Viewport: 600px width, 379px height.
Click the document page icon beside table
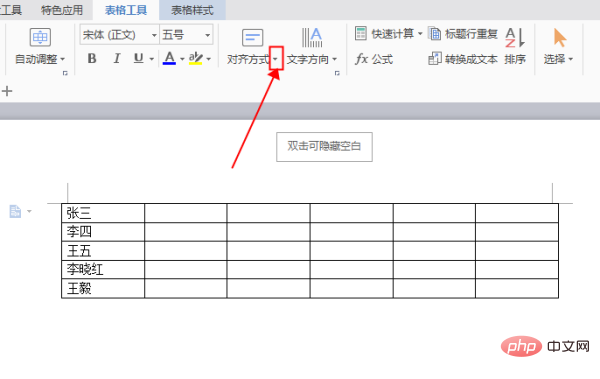click(15, 211)
